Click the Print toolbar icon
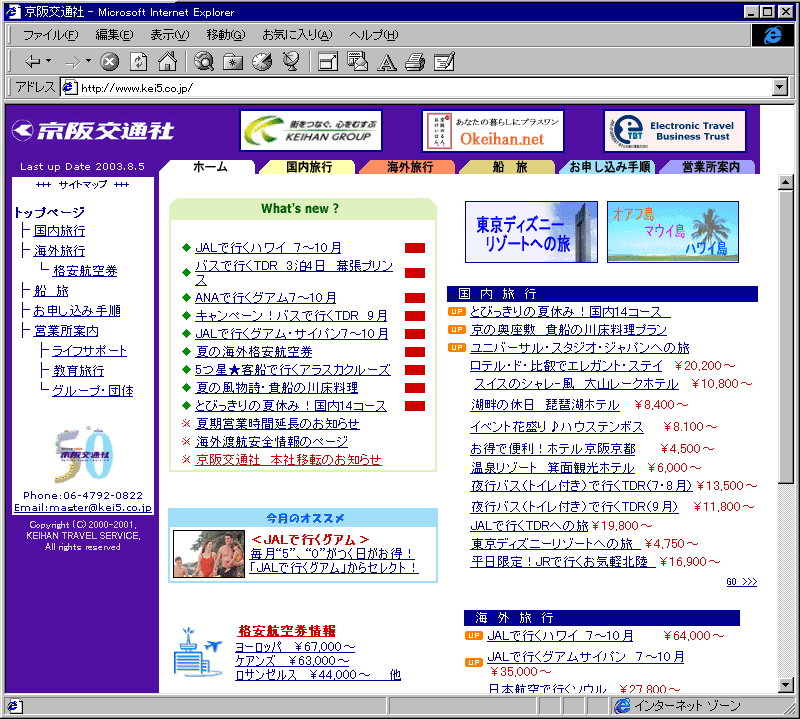This screenshot has width=800, height=719. [415, 62]
